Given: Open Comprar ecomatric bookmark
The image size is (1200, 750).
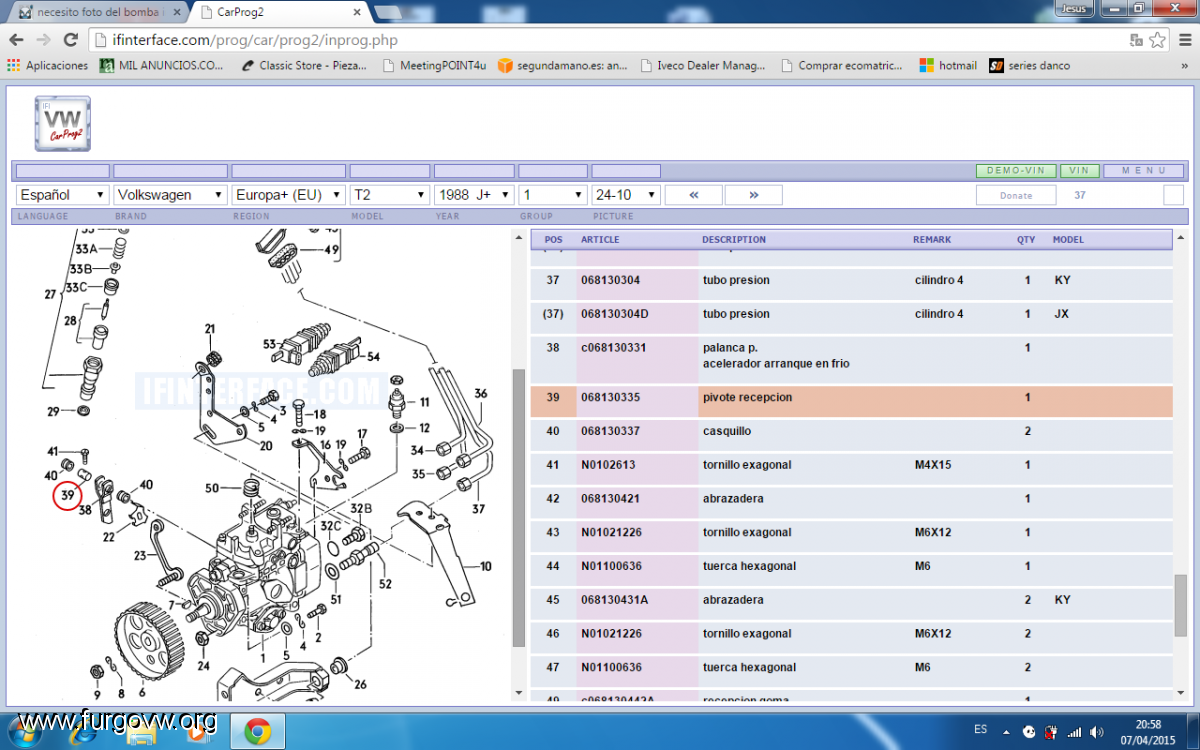Looking at the screenshot, I should (x=841, y=66).
